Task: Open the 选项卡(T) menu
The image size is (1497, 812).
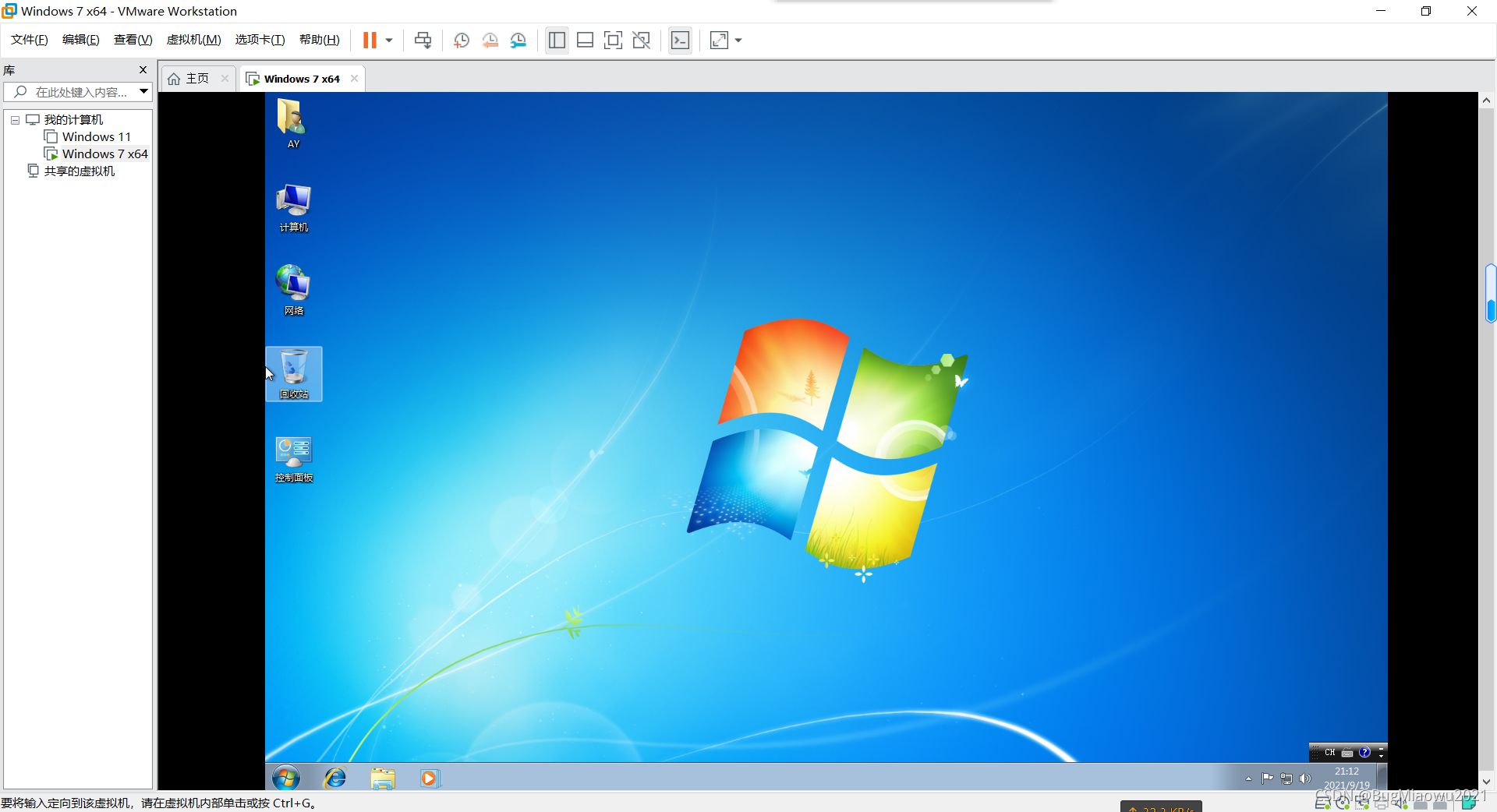Action: [x=260, y=40]
